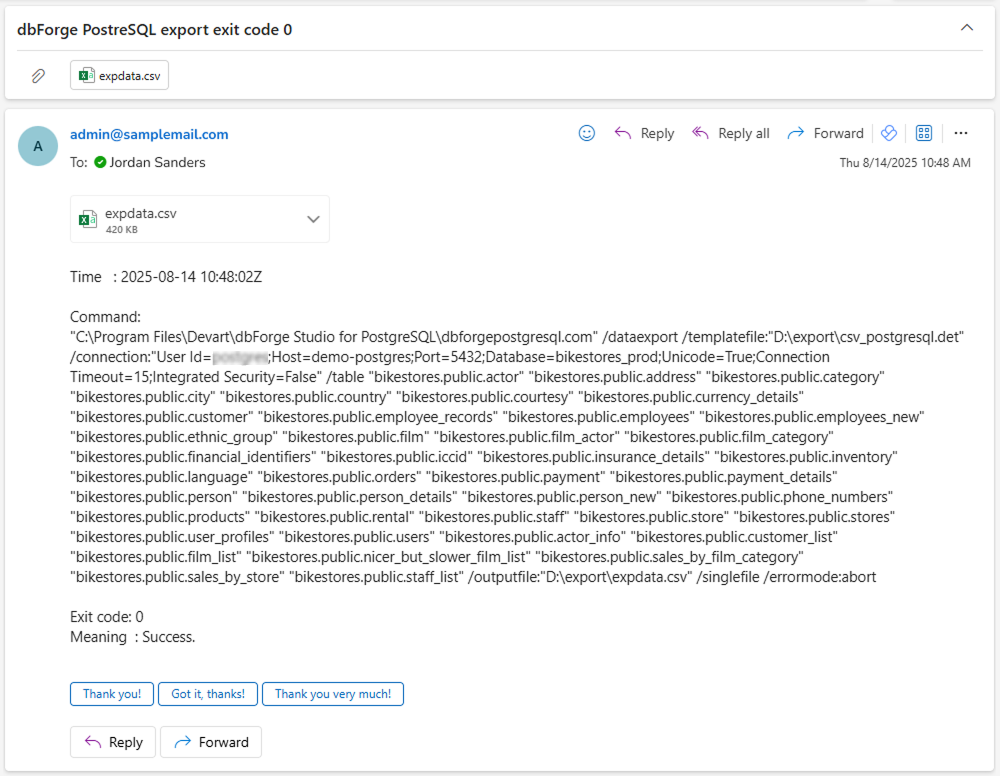The image size is (1006, 782).
Task: Choose the "Got it, thanks!" quick reply
Action: [208, 694]
